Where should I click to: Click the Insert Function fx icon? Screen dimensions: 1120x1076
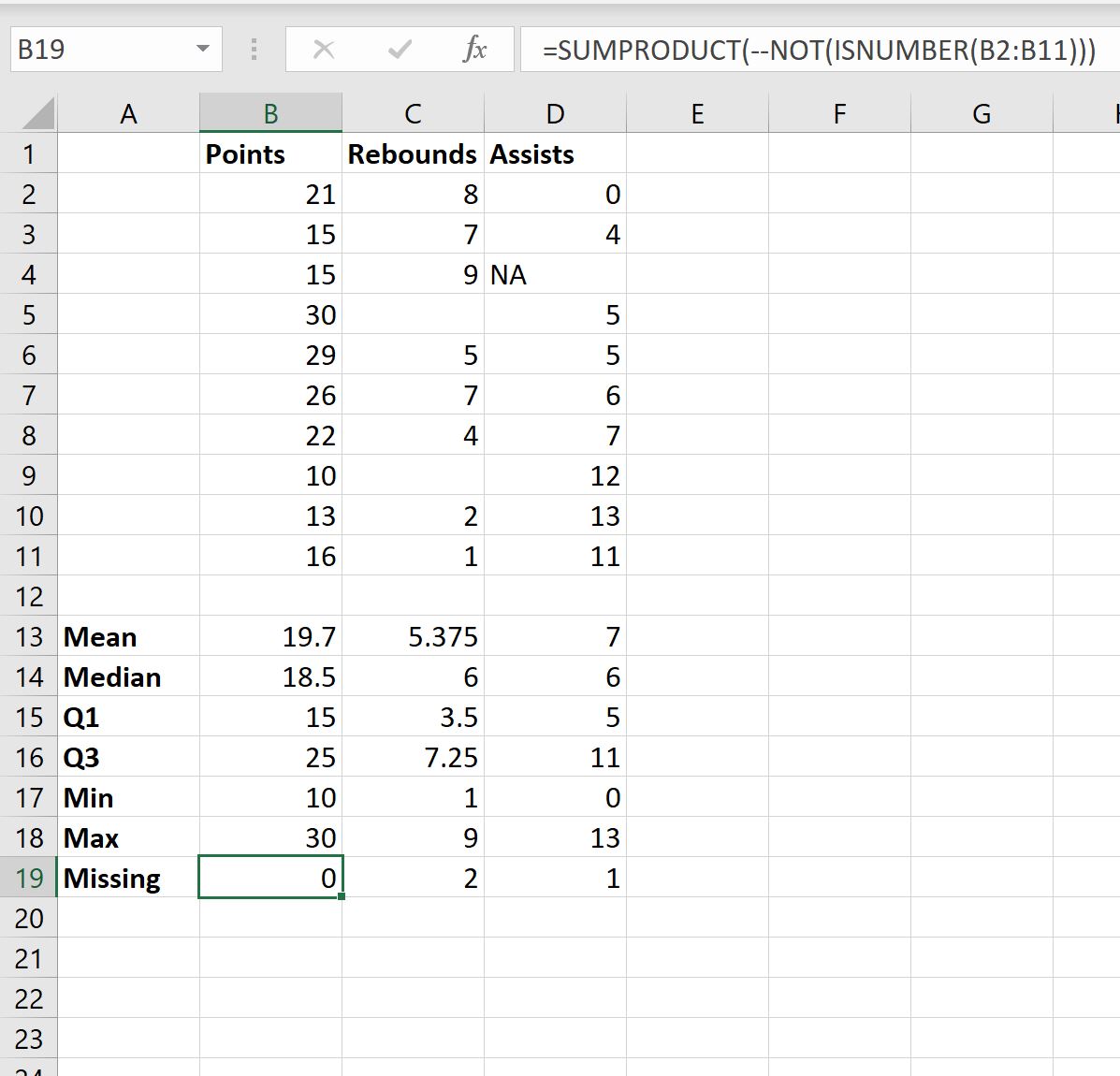point(474,50)
